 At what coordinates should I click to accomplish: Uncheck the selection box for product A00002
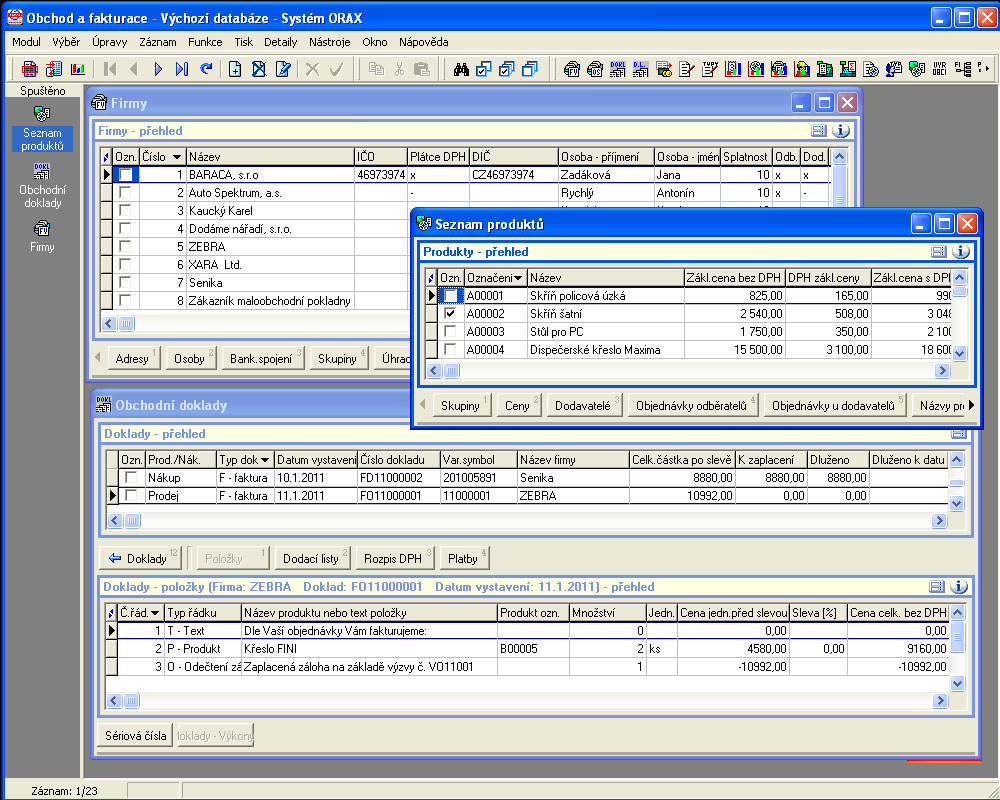450,314
